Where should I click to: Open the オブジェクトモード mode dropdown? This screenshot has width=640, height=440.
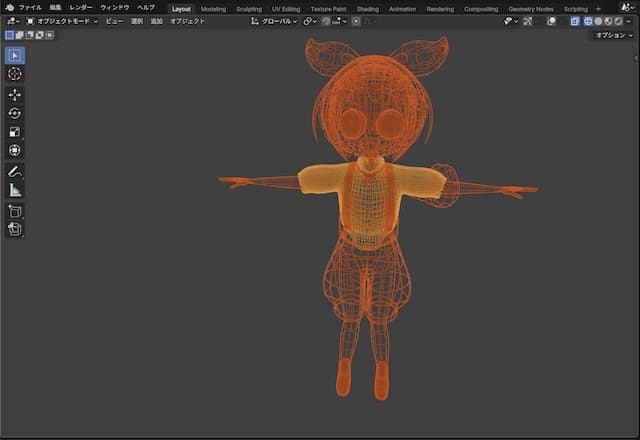(62, 21)
